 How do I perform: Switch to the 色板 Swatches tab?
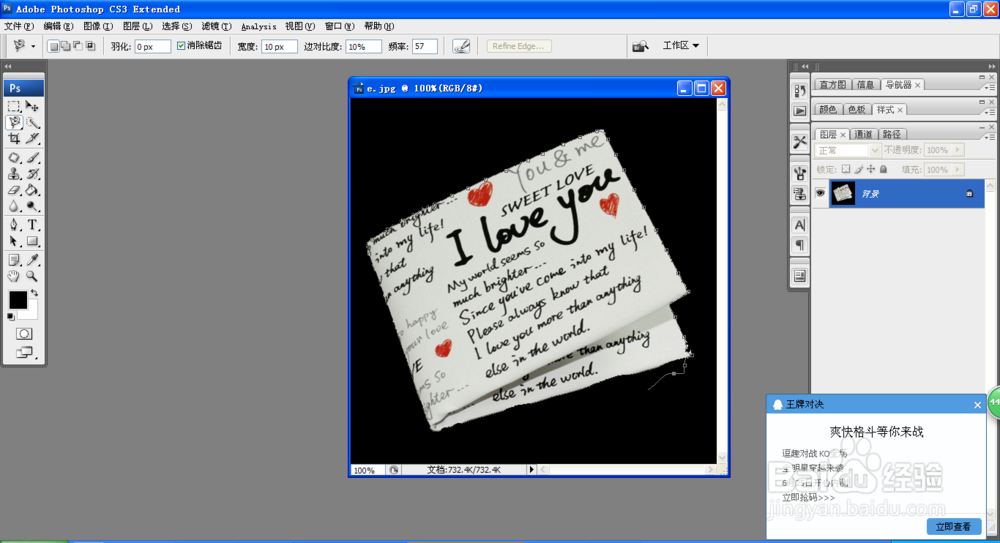coord(856,109)
